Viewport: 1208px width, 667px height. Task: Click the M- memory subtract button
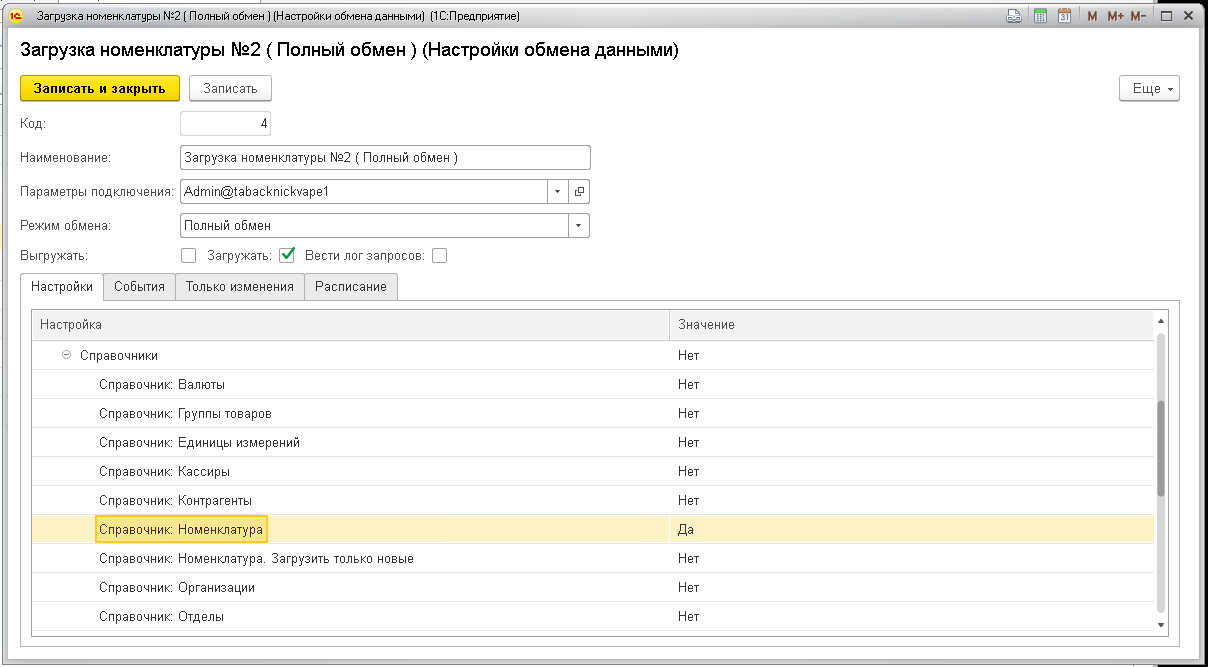point(1139,16)
